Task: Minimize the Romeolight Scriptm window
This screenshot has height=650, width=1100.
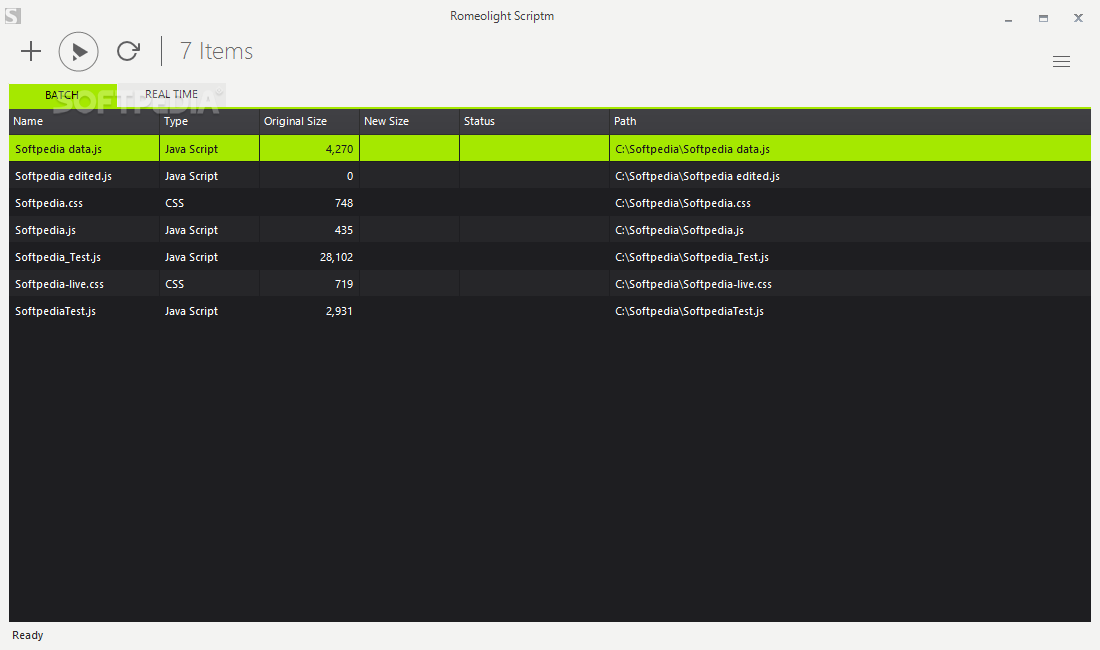Action: 1008,19
